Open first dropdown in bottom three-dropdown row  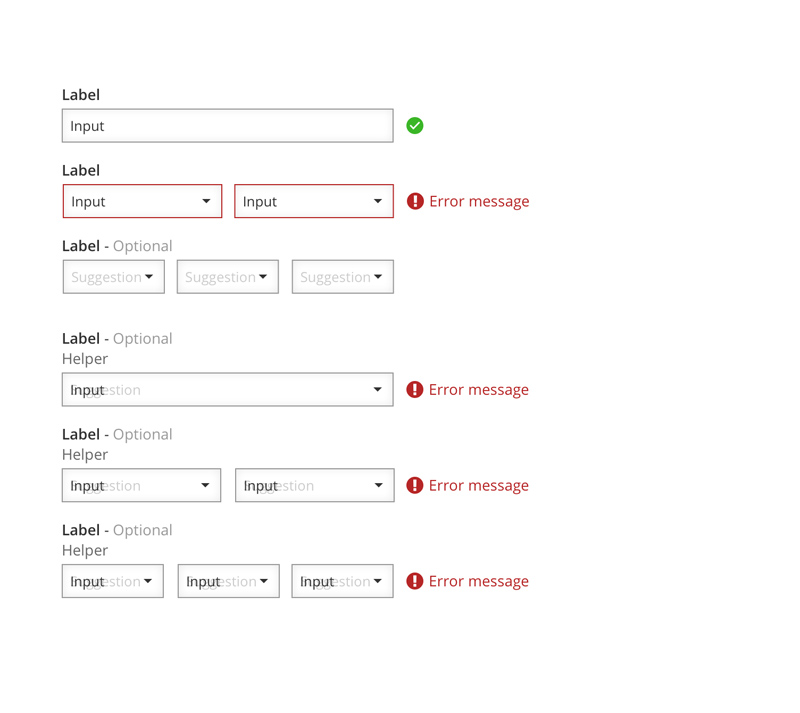point(113,581)
